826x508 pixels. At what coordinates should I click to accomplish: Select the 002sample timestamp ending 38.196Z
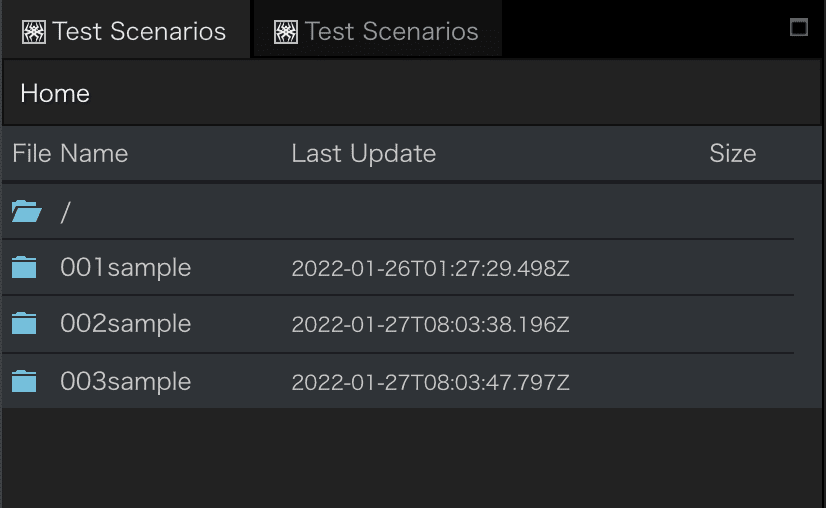pos(430,324)
